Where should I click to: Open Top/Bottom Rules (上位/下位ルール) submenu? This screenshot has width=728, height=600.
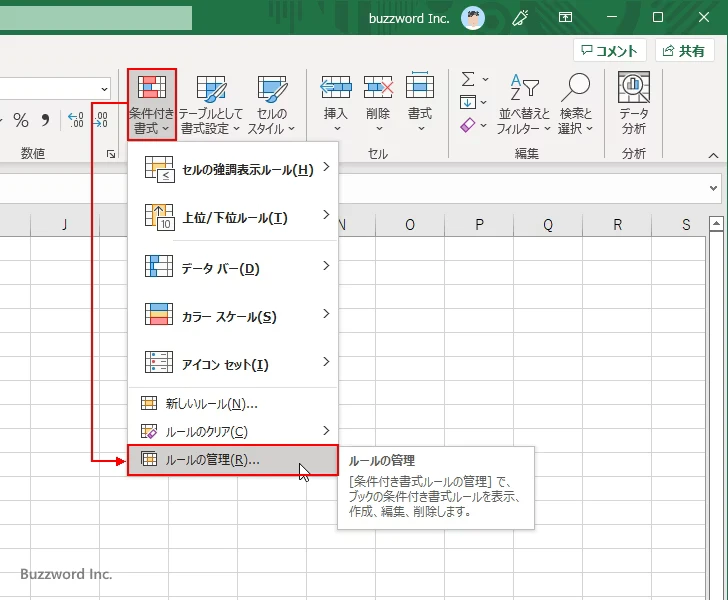233,217
